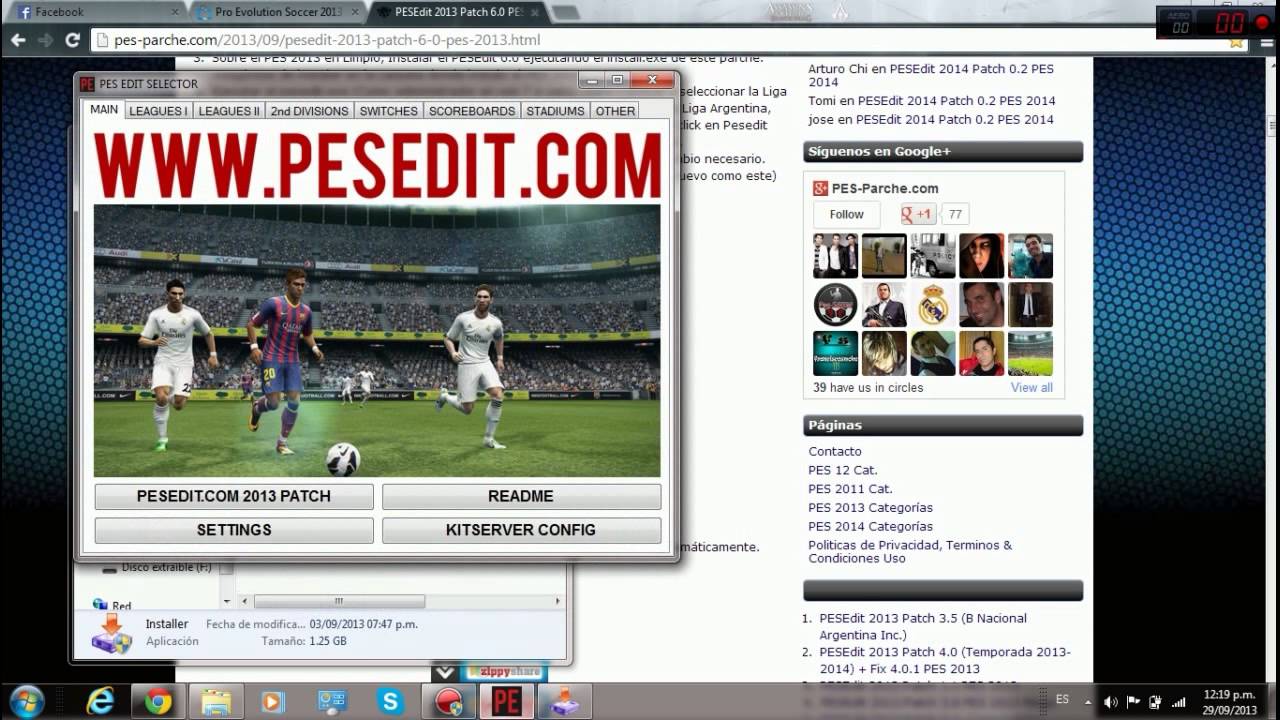Open the Windows Start menu
The width and height of the screenshot is (1280, 720).
click(x=26, y=701)
